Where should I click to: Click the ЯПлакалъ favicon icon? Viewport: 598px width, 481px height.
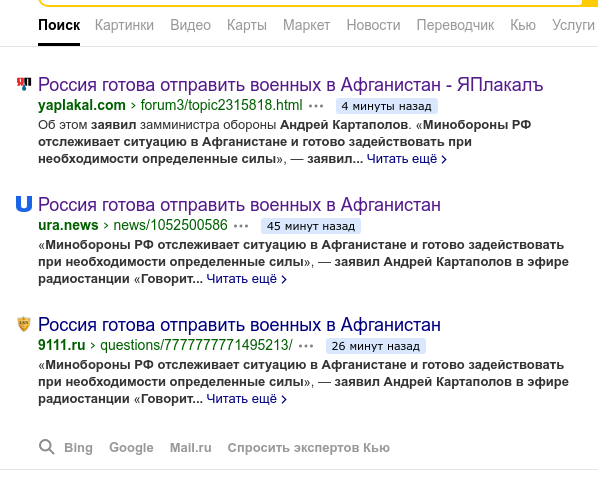tap(24, 84)
